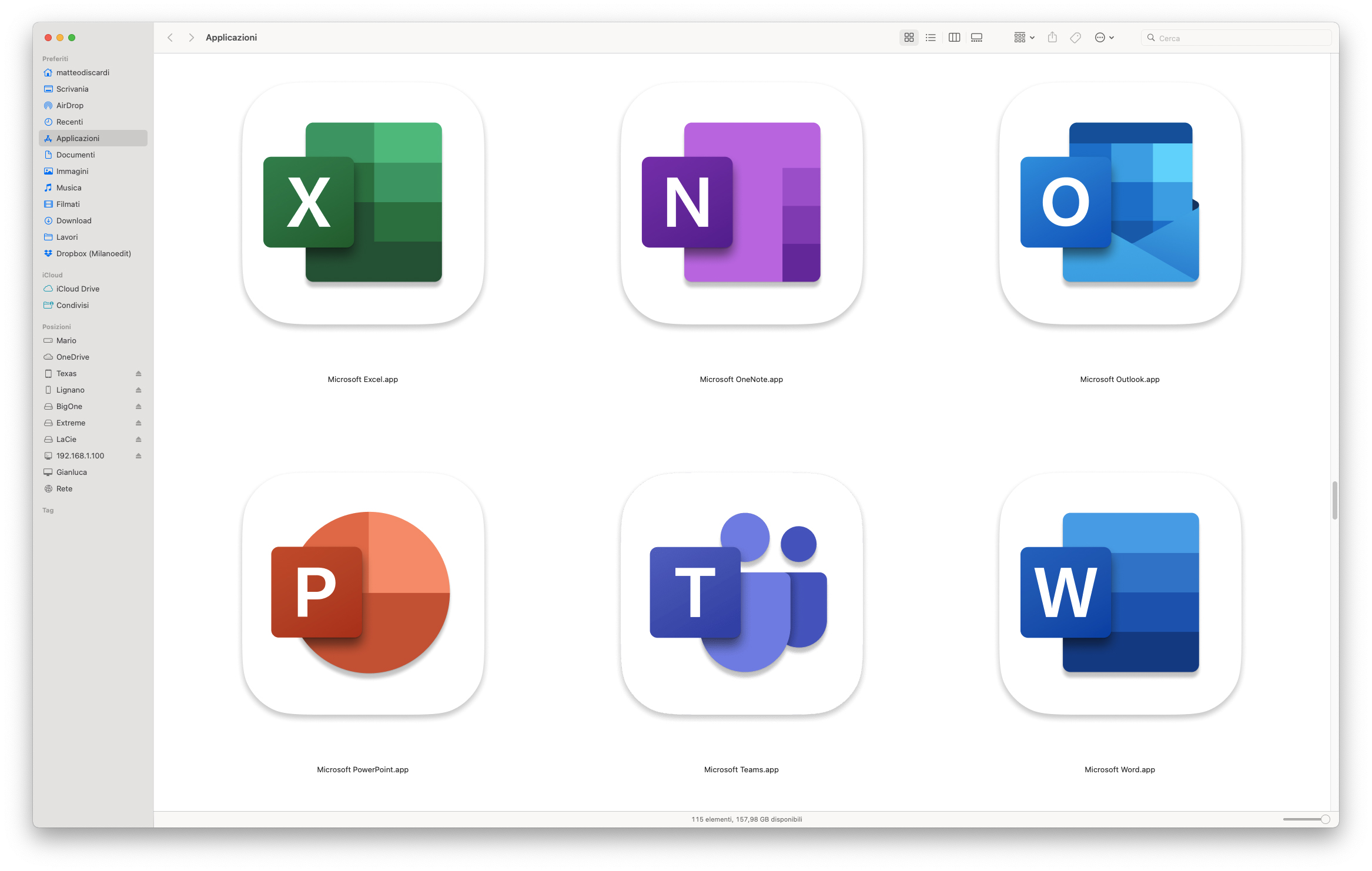Image resolution: width=1372 pixels, height=871 pixels.
Task: Open Microsoft Excel app icon
Action: [363, 203]
